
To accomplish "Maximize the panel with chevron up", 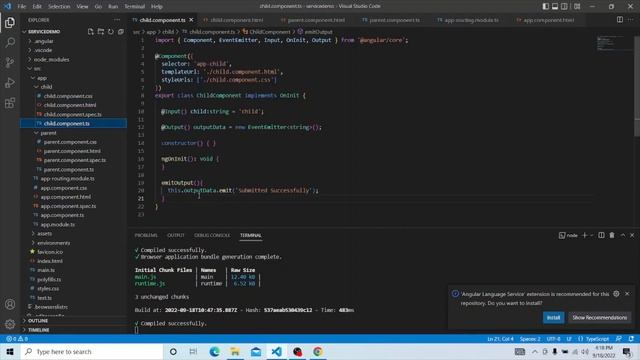I will pos(622,235).
